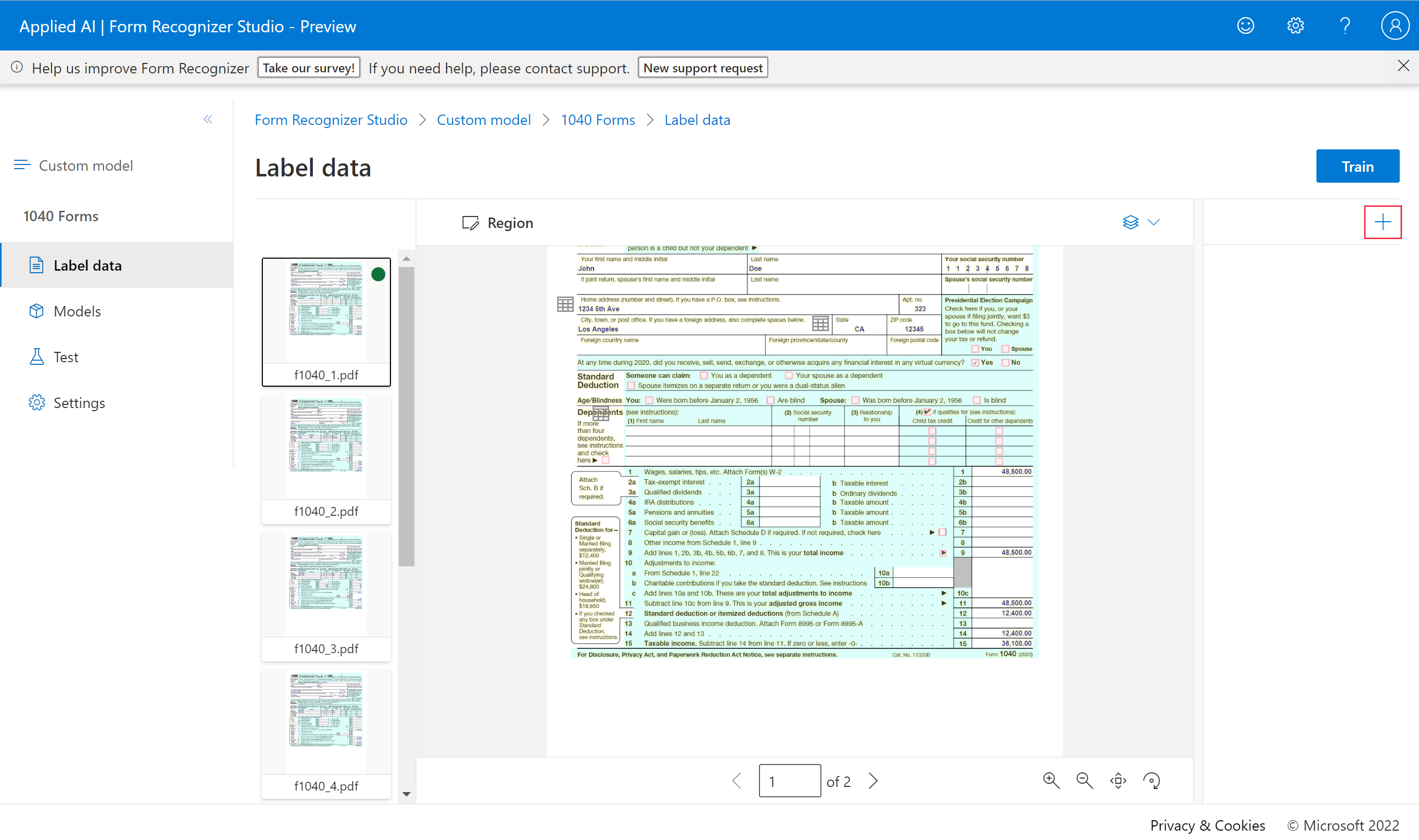This screenshot has height=840, width=1419.
Task: Select the Region drawing tool
Action: pos(498,222)
